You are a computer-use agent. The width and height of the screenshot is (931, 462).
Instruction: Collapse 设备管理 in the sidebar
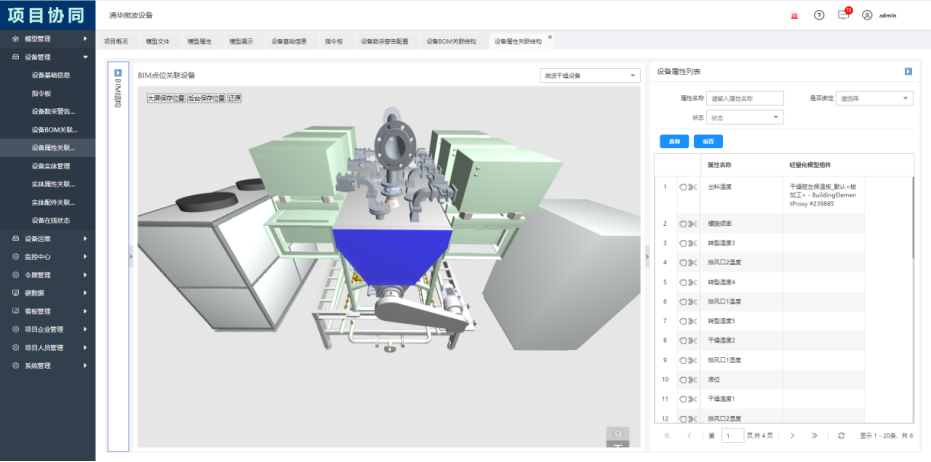pyautogui.click(x=48, y=57)
